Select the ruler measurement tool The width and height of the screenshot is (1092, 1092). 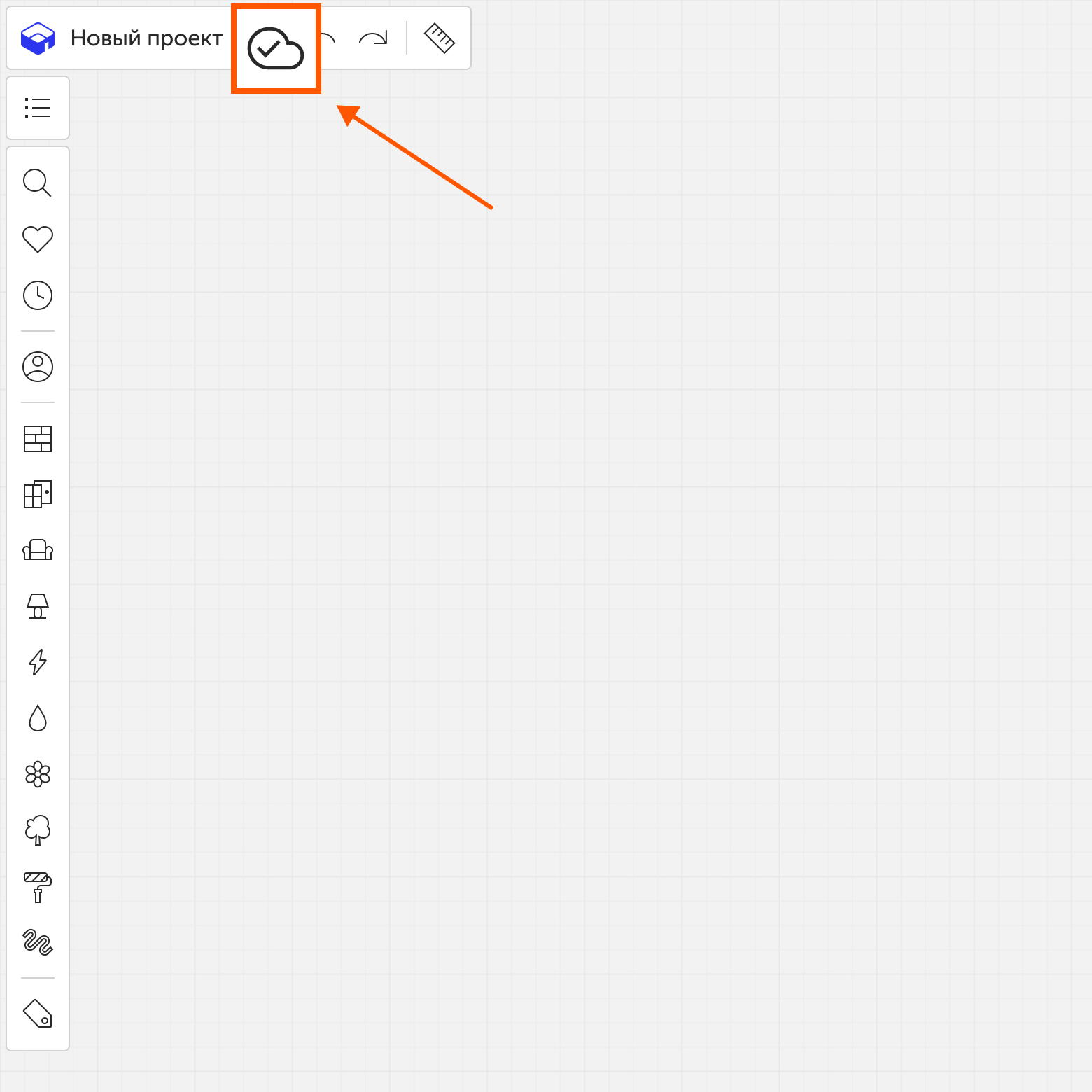[440, 38]
